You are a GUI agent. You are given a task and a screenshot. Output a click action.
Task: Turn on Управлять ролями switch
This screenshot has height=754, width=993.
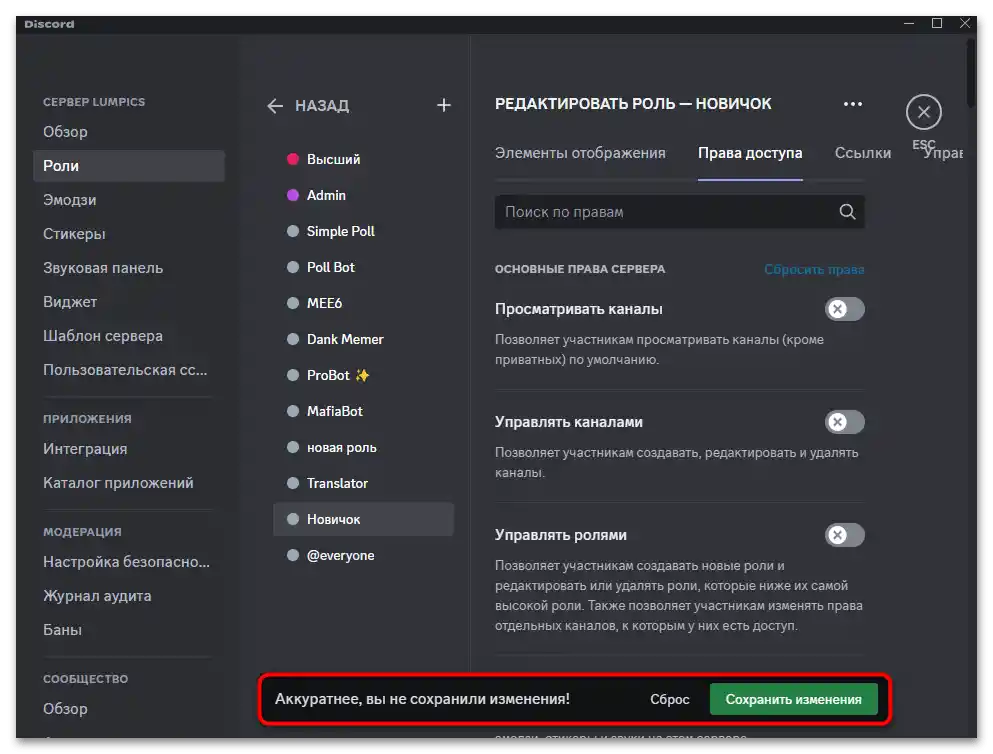(844, 535)
